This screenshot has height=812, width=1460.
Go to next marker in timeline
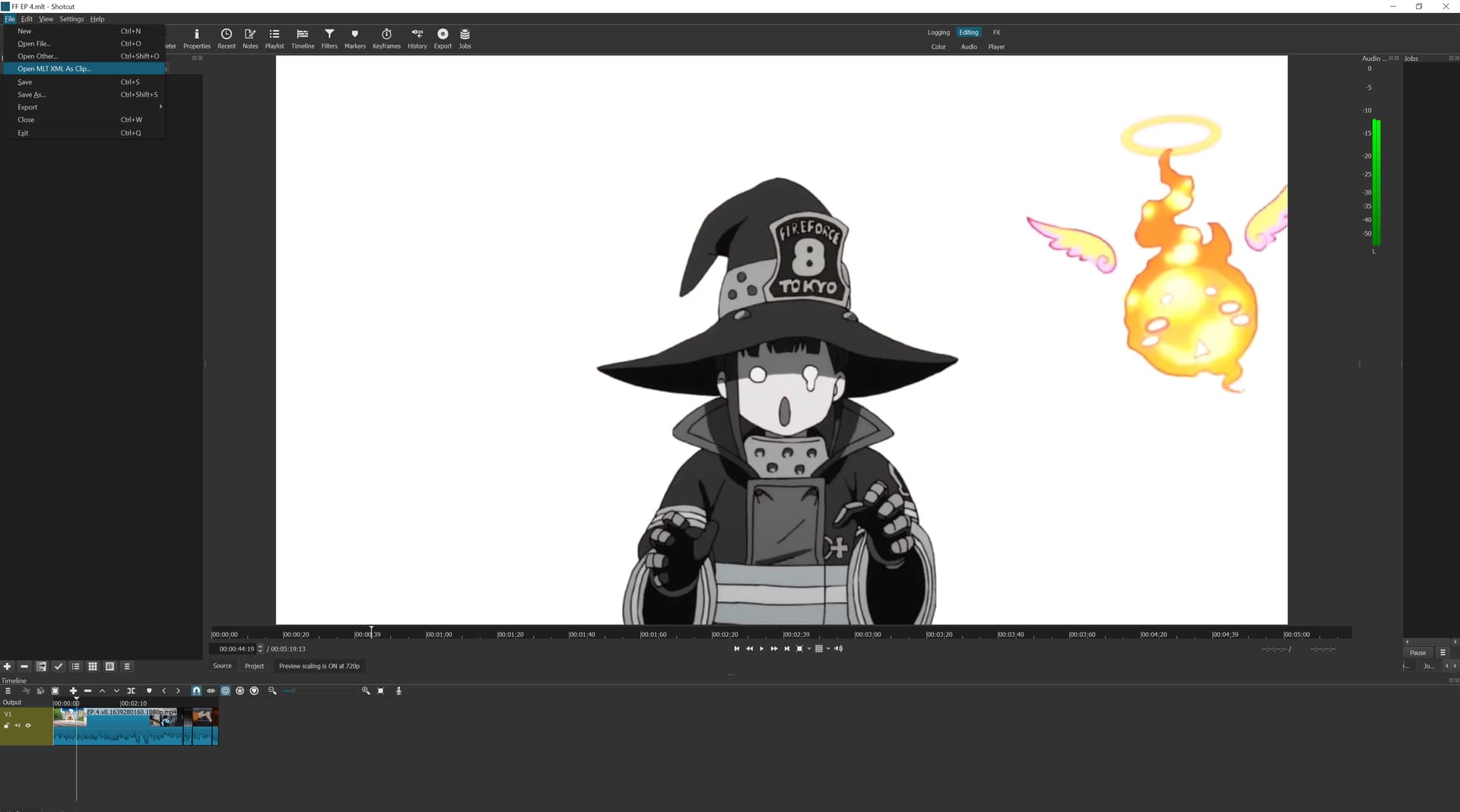tap(178, 691)
